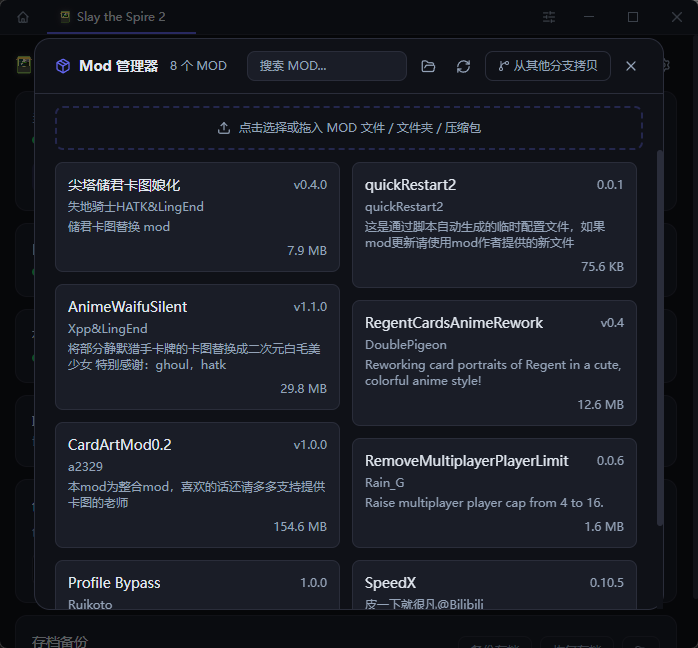Click the 从其他分支拷贝 button

(548, 66)
